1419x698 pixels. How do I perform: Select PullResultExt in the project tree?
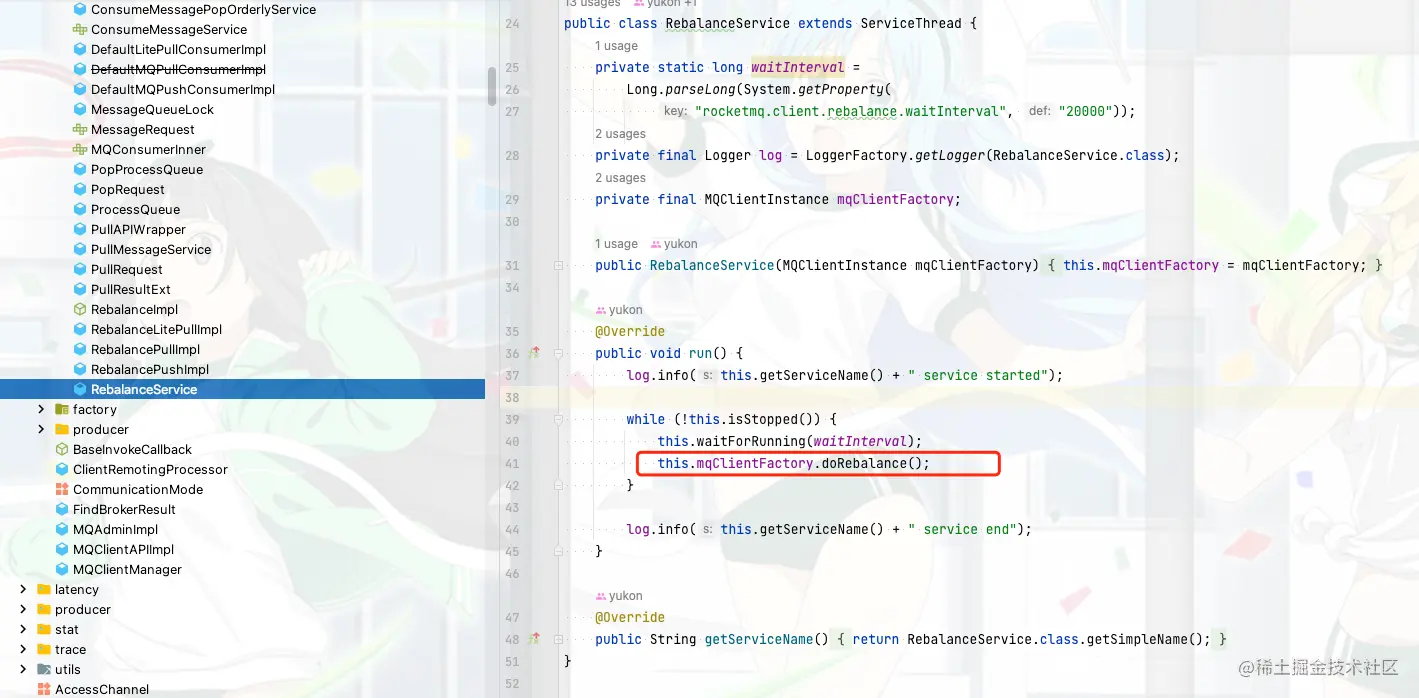pos(131,289)
